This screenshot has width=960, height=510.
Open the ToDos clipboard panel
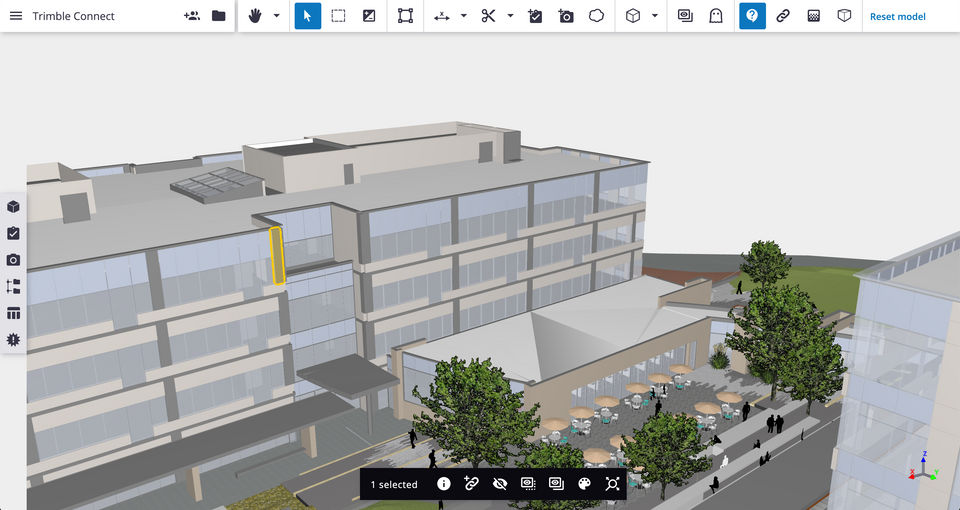(14, 233)
